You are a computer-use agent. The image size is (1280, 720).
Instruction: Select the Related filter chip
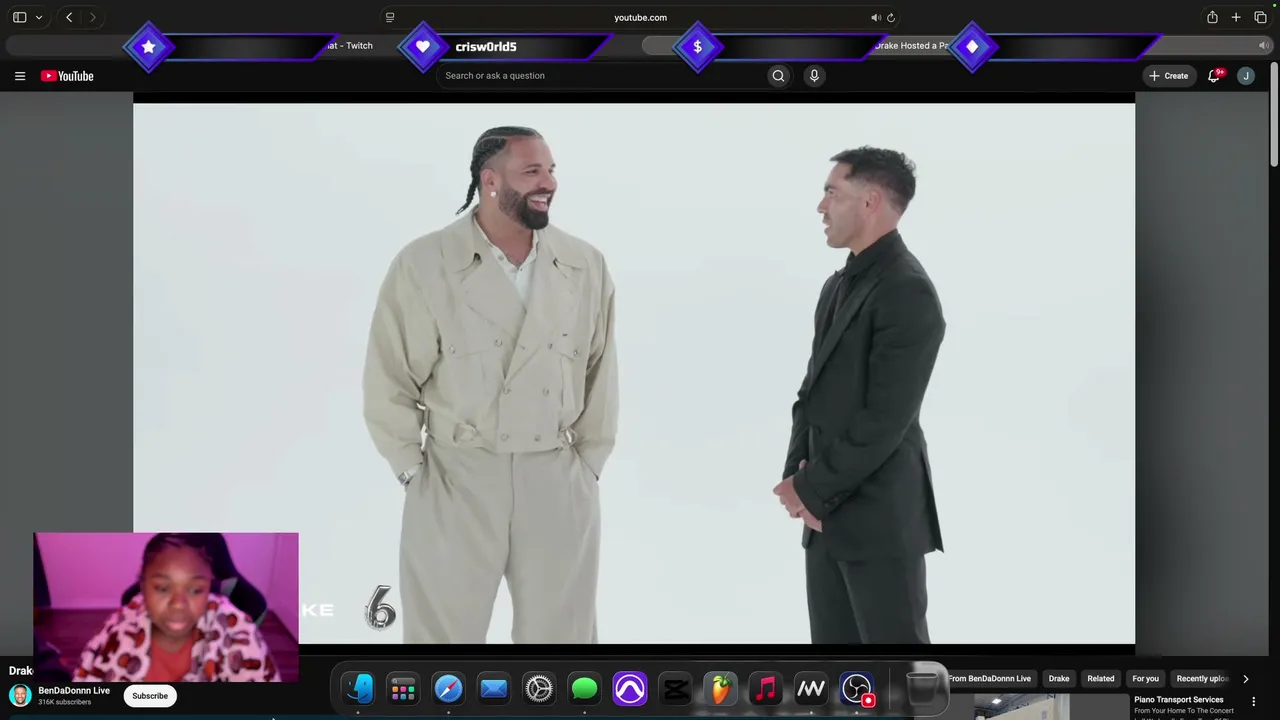tap(1101, 679)
